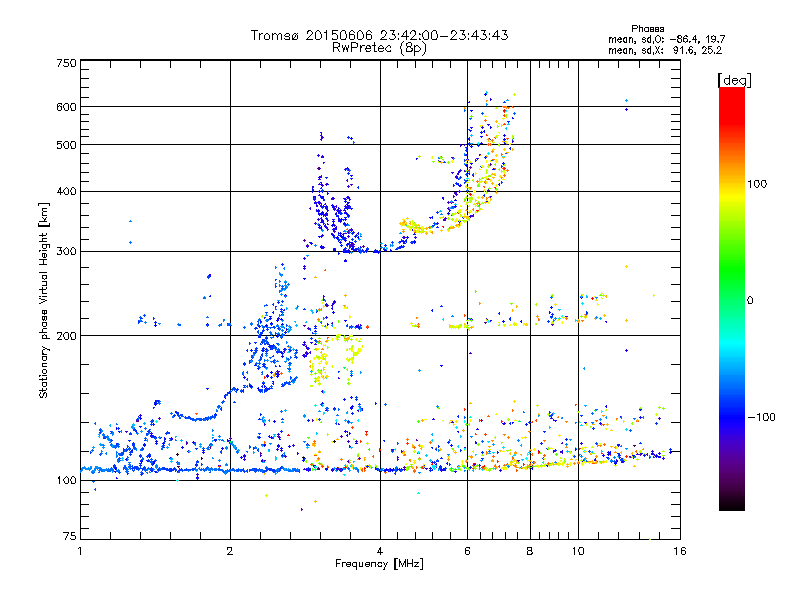Viewport: 800px width, 600px height.
Task: Click the phase colorbar
Action: (x=732, y=298)
